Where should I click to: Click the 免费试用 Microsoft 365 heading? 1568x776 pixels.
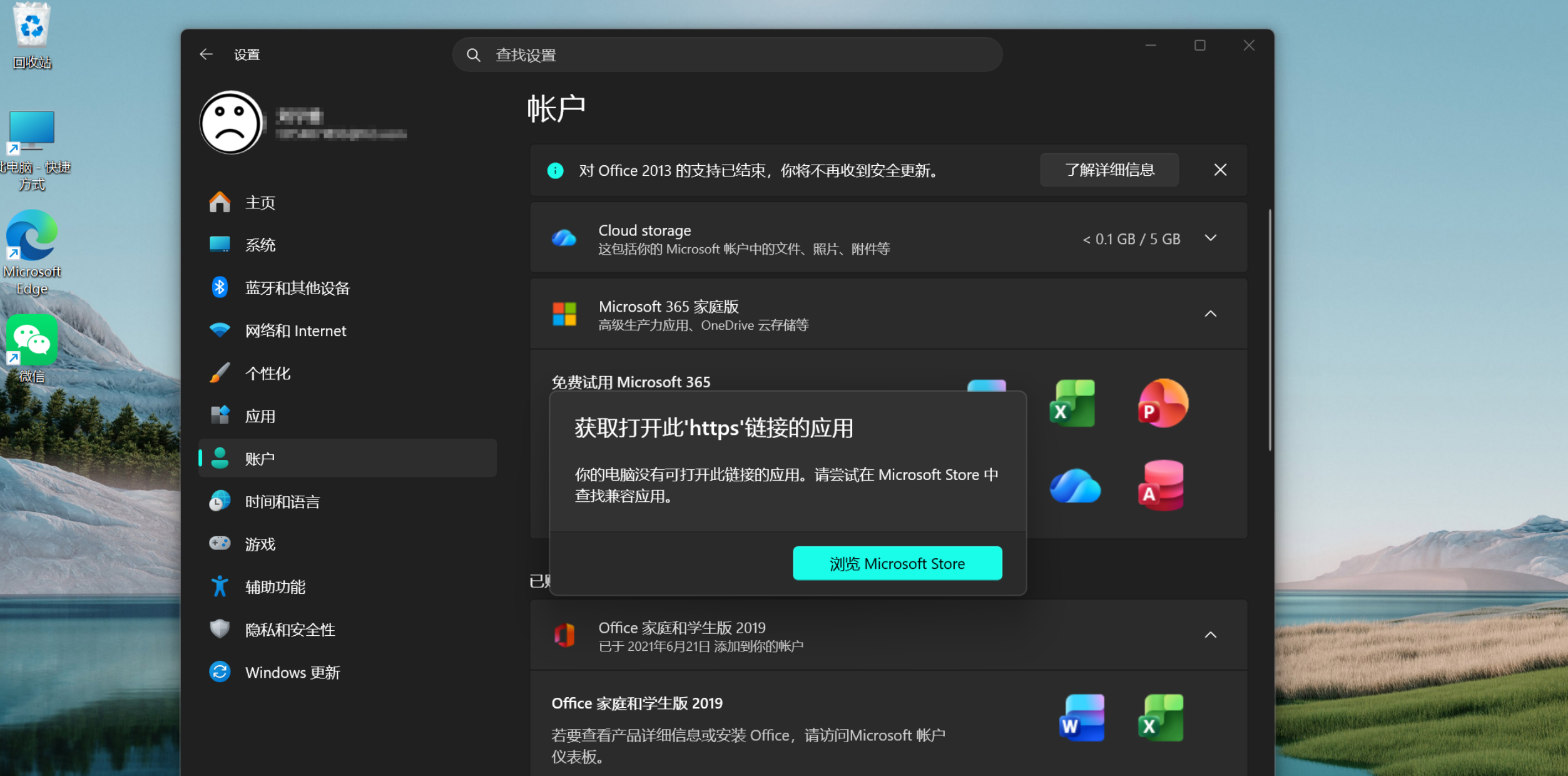tap(631, 382)
